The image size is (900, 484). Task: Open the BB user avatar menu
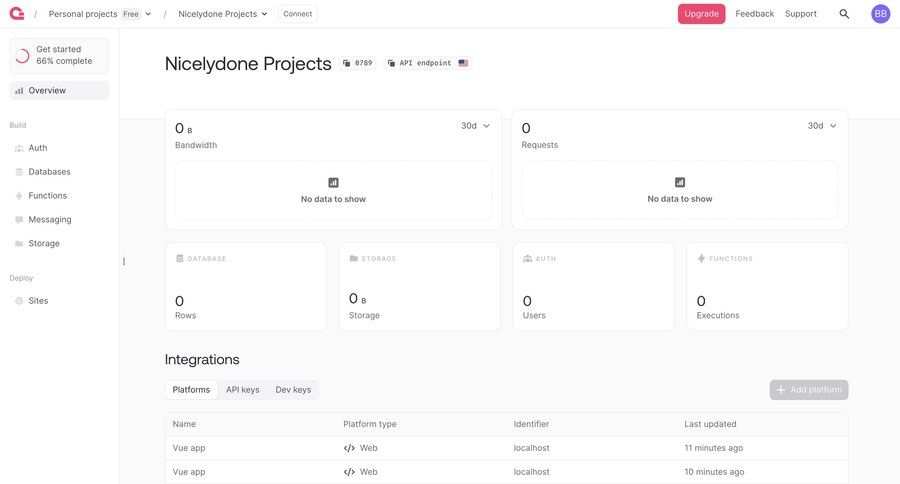880,14
